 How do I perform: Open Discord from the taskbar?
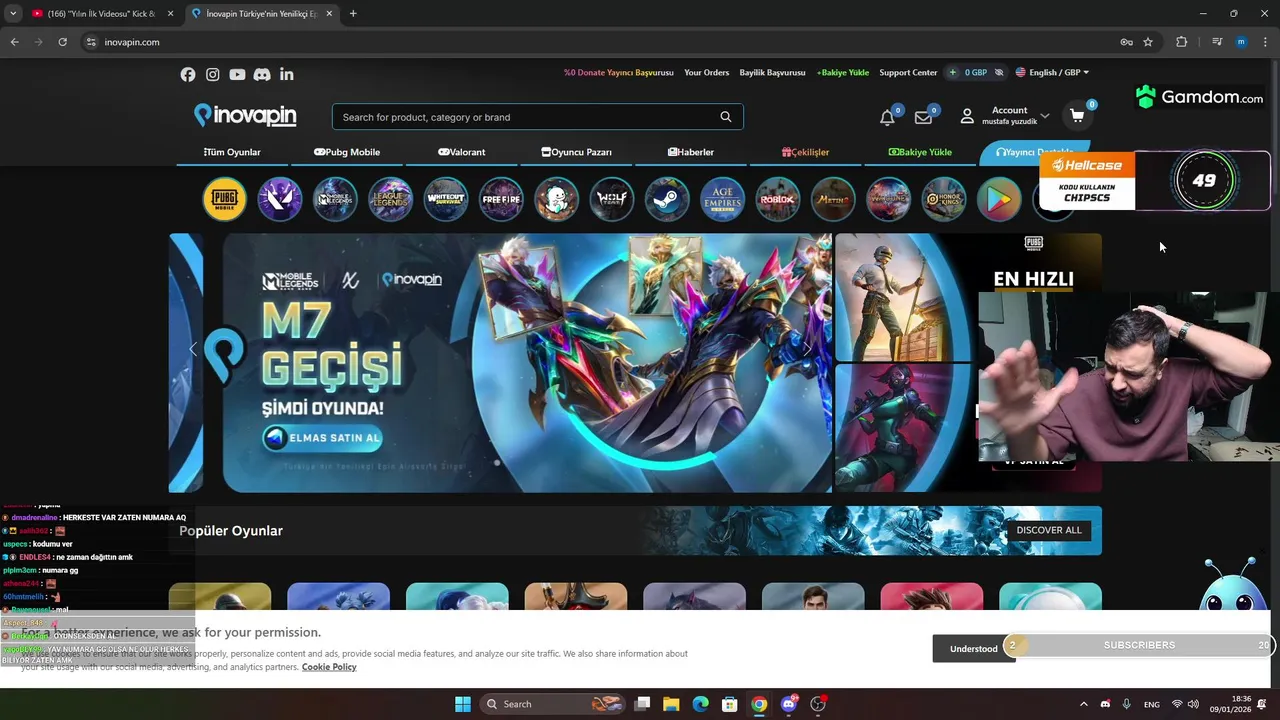click(x=789, y=704)
